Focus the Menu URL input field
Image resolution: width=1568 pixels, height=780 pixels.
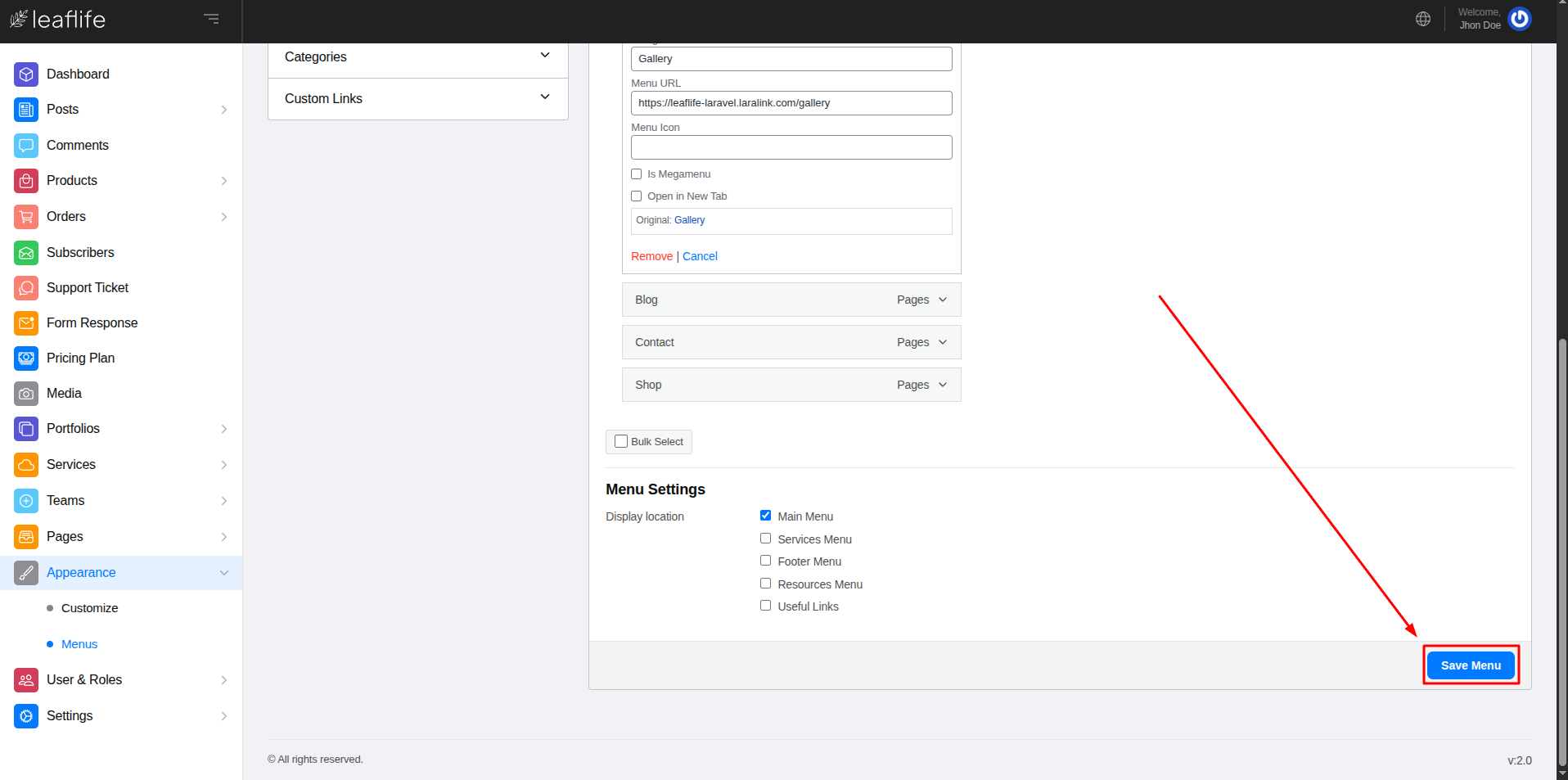point(791,103)
